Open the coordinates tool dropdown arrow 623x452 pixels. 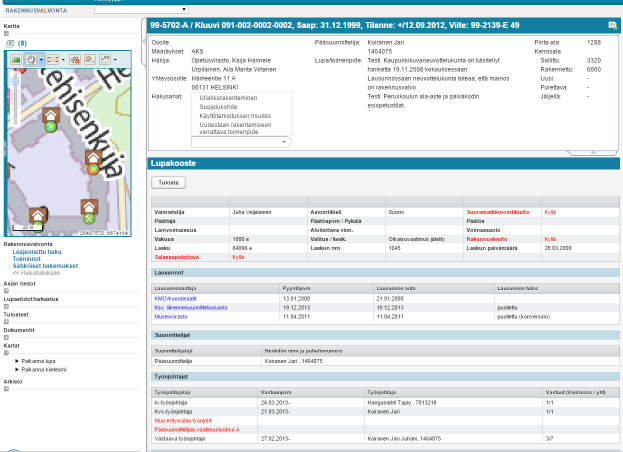pyautogui.click(x=115, y=60)
